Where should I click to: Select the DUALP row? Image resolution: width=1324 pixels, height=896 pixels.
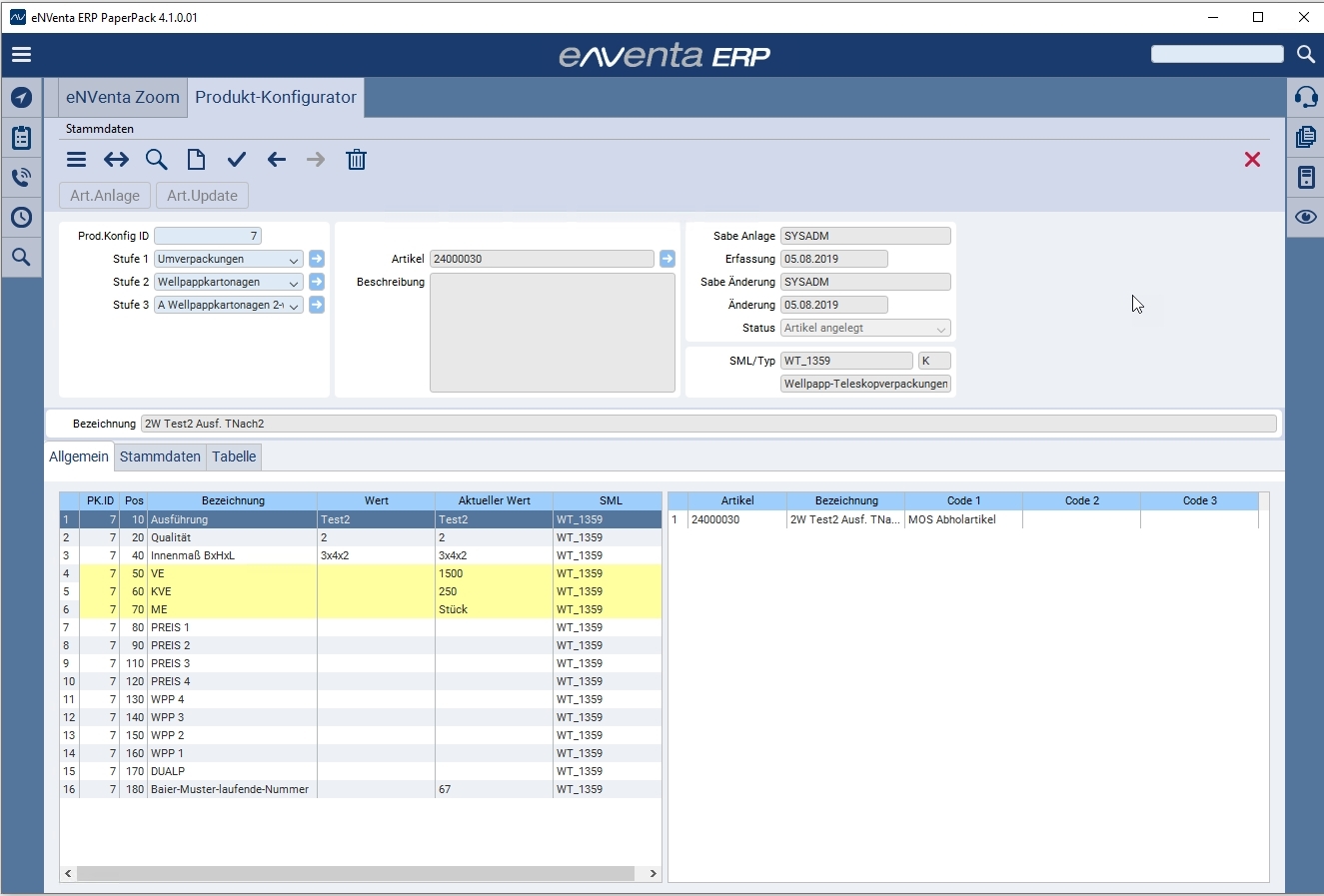[361, 771]
